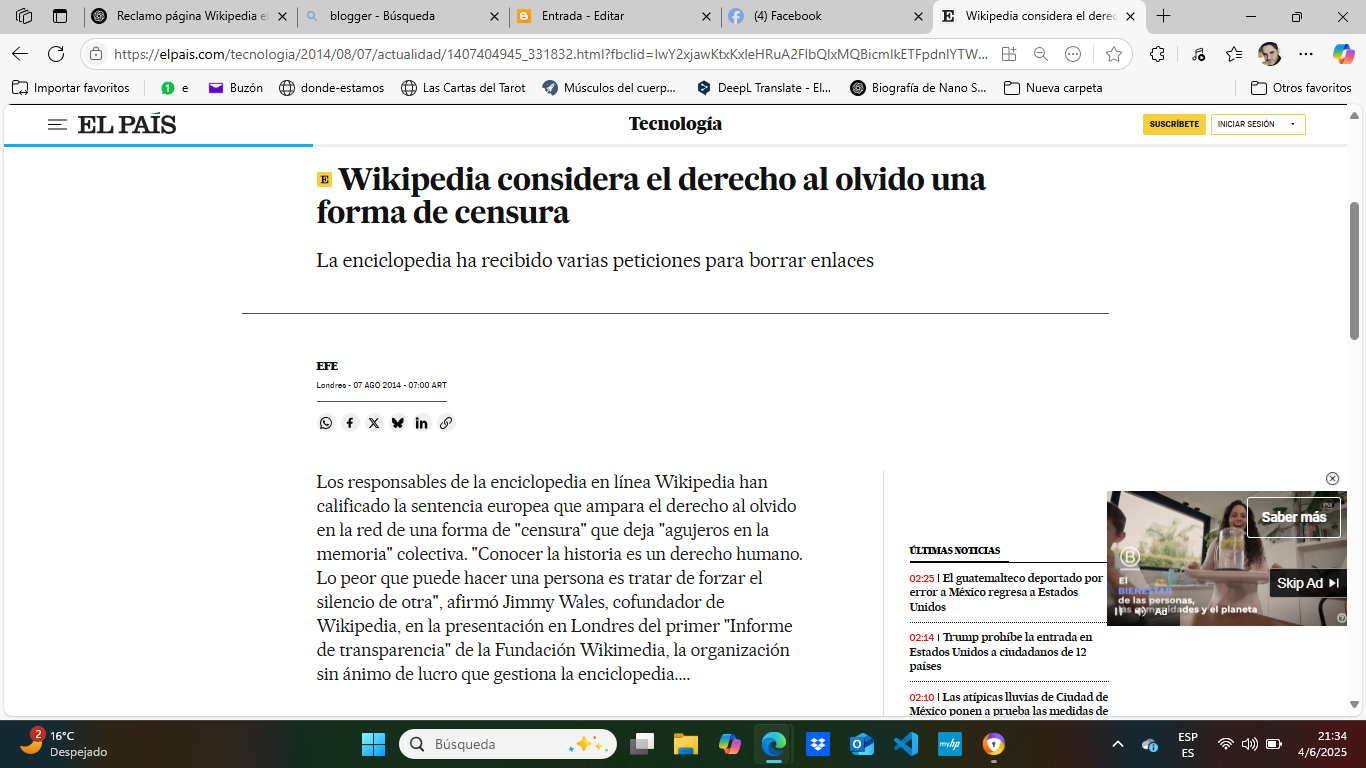Screen dimensions: 1366x768
Task: Open Dropbox from the taskbar
Action: [x=818, y=744]
